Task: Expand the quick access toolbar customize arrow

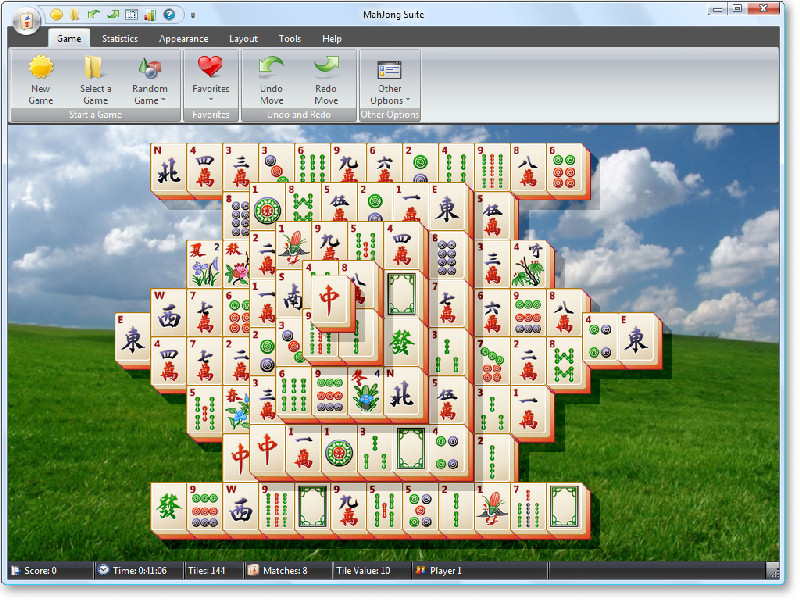Action: [x=193, y=15]
